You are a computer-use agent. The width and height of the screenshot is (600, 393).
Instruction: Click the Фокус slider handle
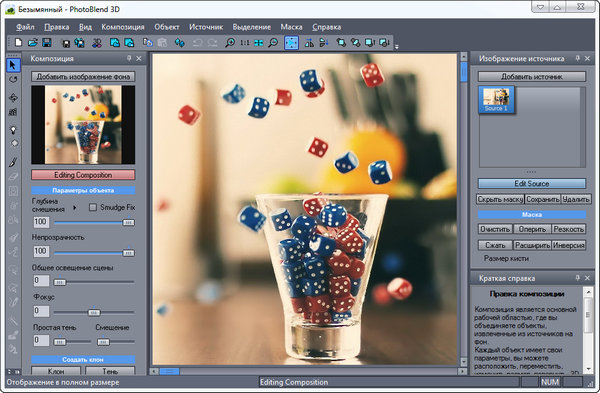pos(94,312)
